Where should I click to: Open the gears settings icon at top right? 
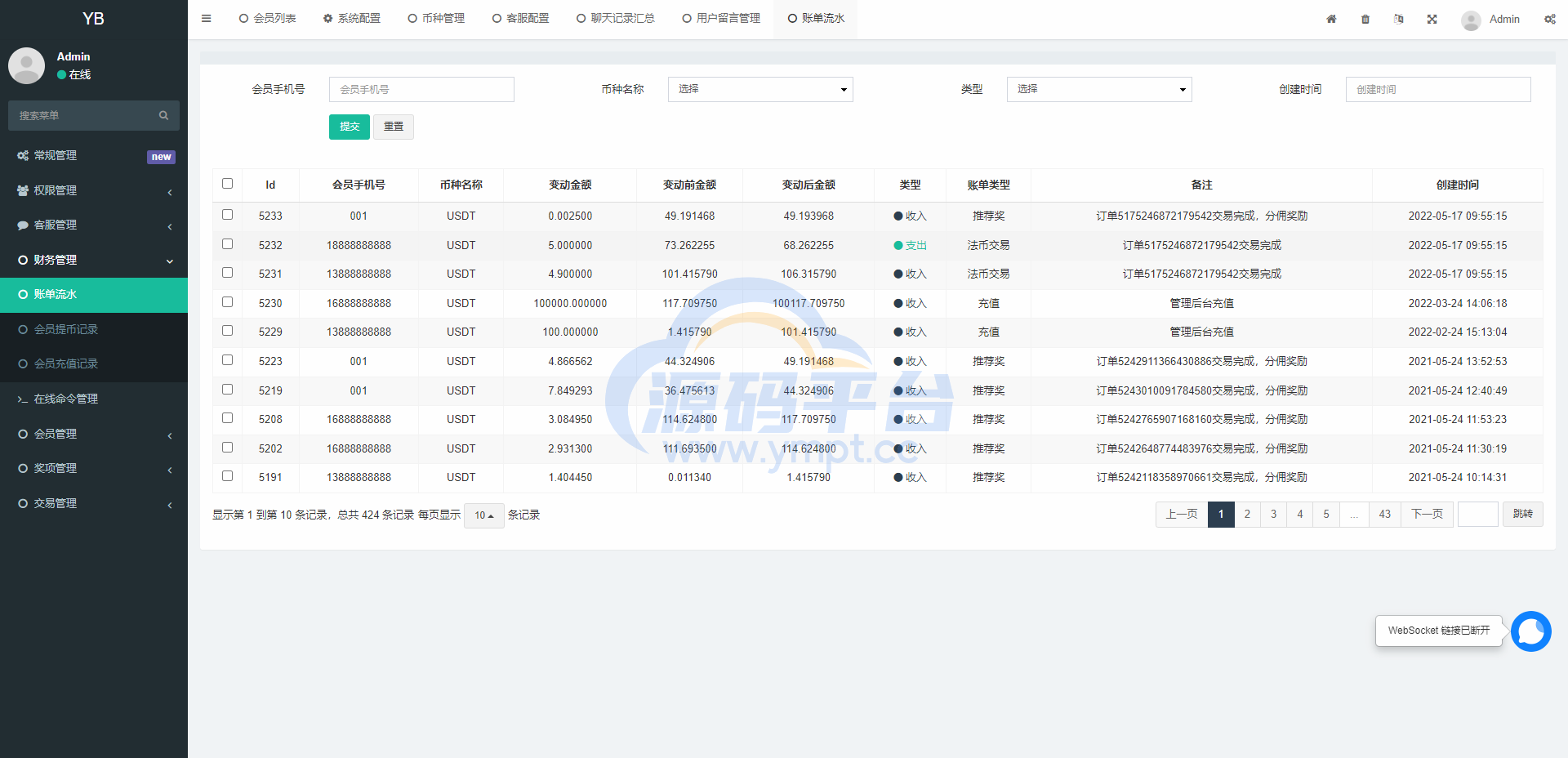click(x=1549, y=19)
